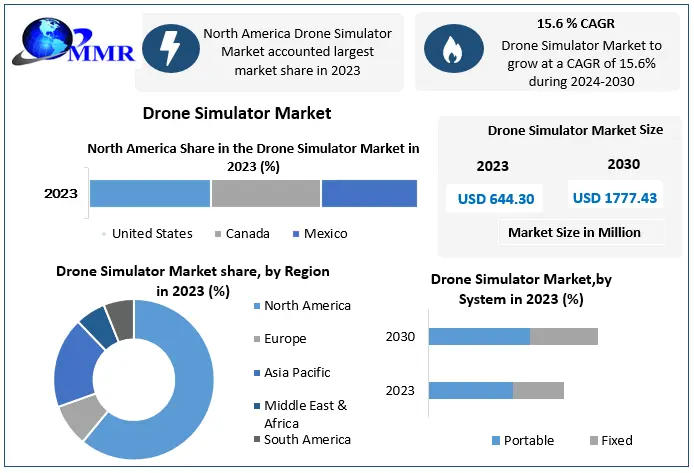Click the North America legend marker
694x473 pixels.
coord(256,306)
